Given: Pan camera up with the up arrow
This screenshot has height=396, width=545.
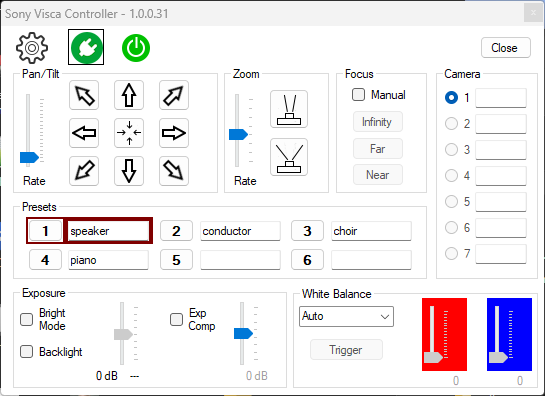Looking at the screenshot, I should (x=129, y=95).
